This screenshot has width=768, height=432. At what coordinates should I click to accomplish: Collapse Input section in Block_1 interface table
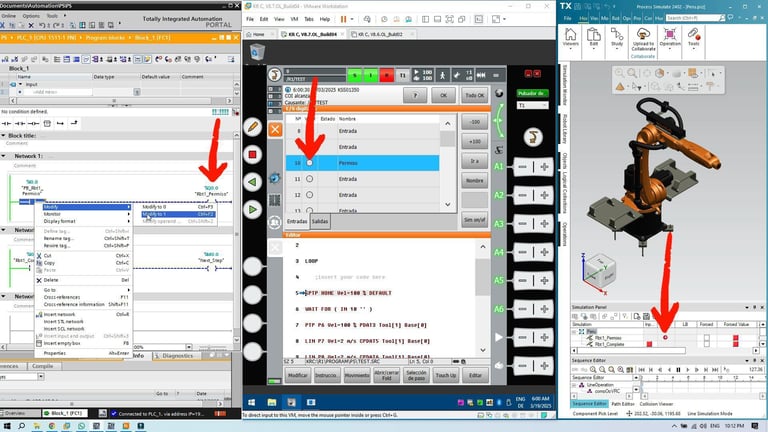point(20,84)
